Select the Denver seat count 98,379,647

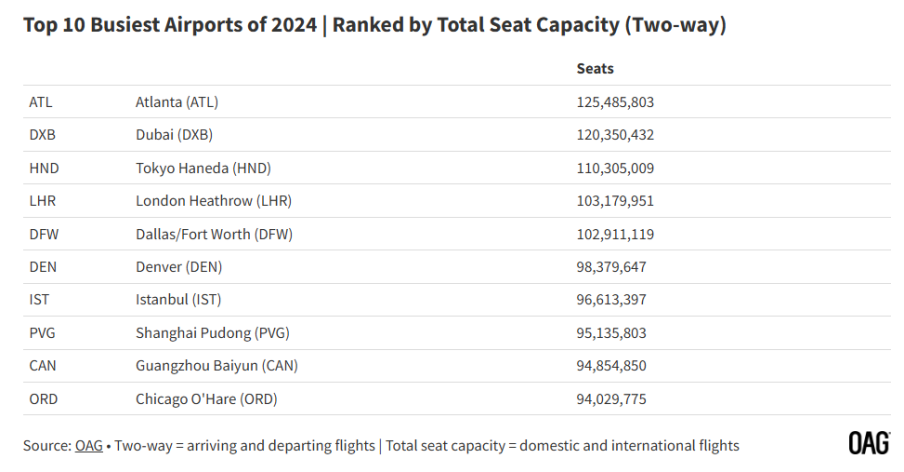(611, 267)
